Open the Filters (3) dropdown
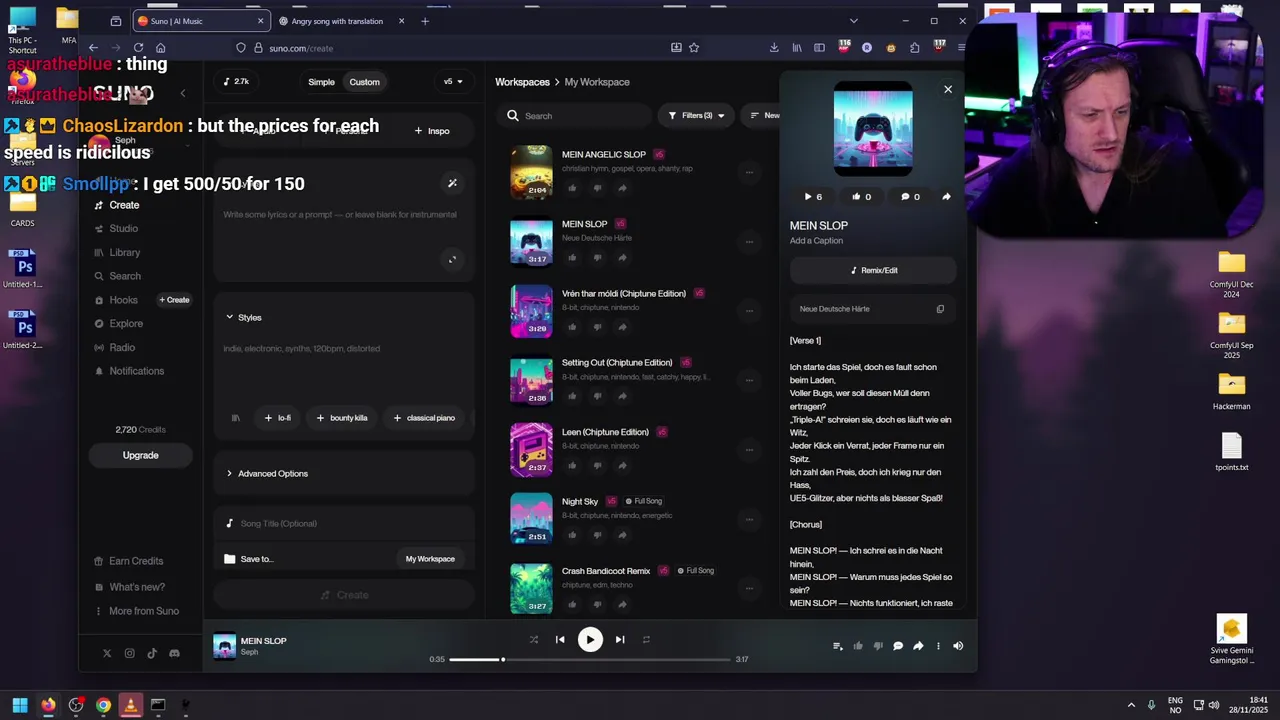 696,116
